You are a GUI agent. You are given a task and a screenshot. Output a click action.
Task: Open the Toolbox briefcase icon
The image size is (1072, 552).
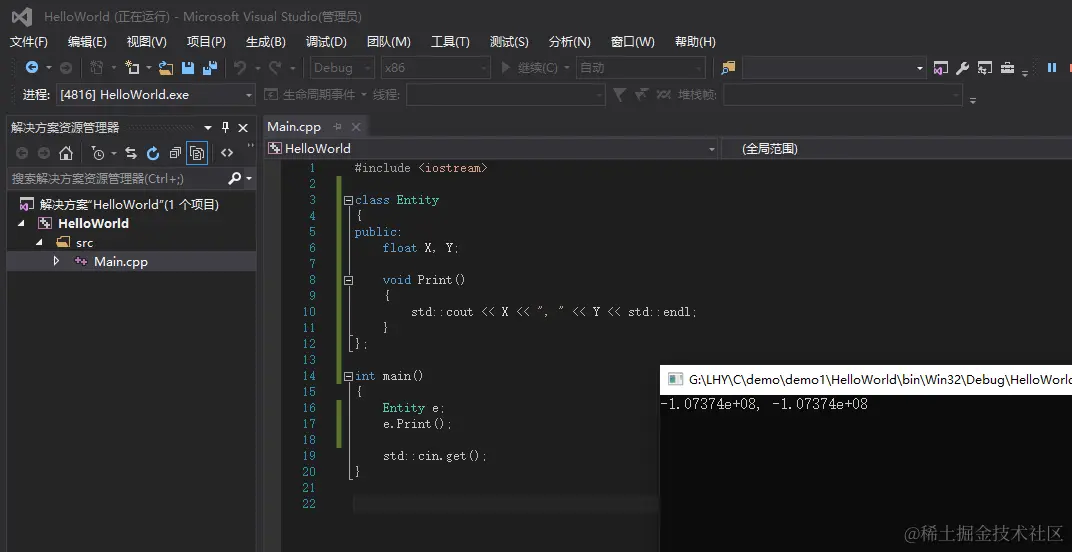click(x=1007, y=68)
